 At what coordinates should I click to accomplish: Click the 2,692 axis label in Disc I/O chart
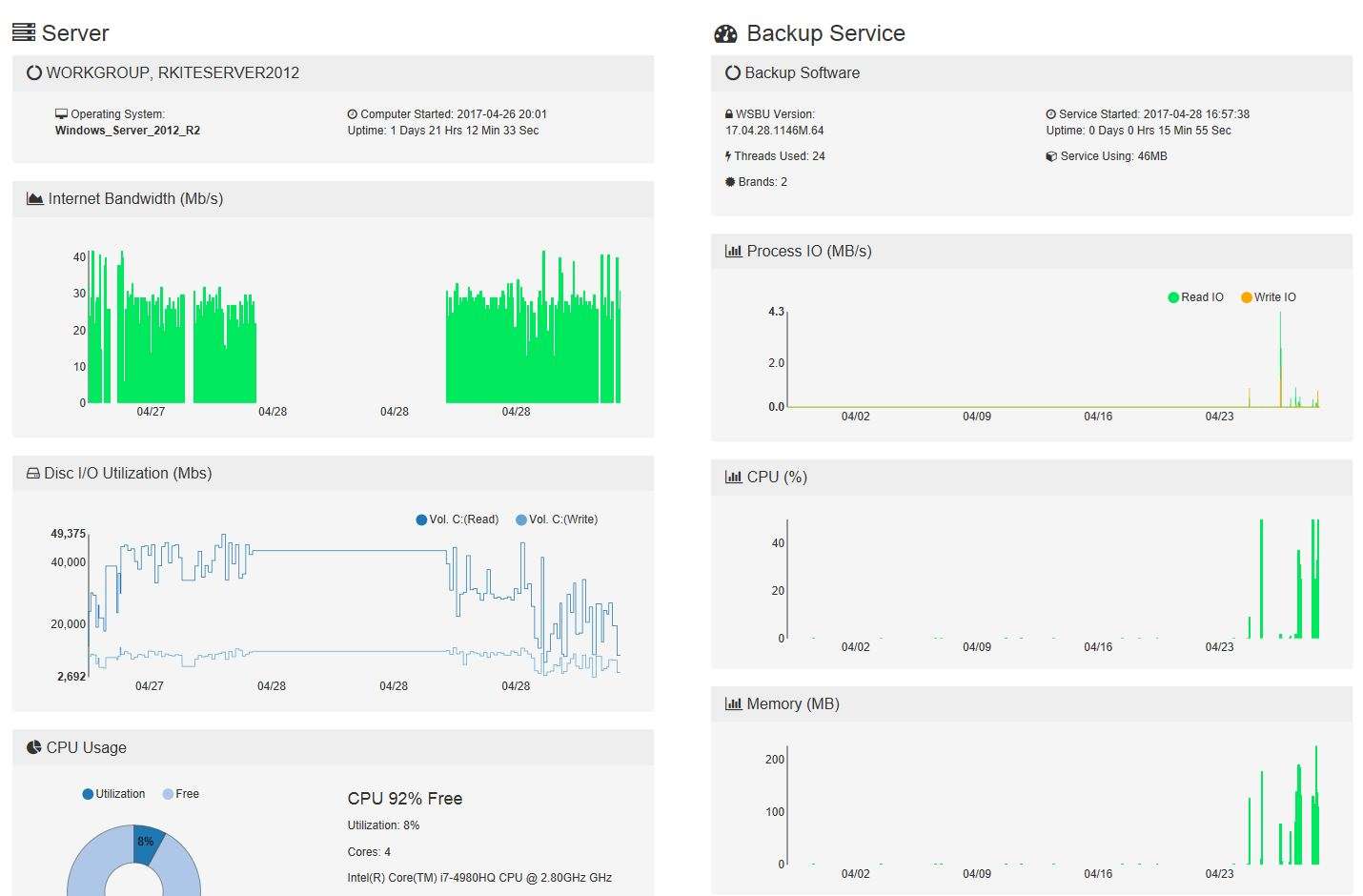click(71, 677)
